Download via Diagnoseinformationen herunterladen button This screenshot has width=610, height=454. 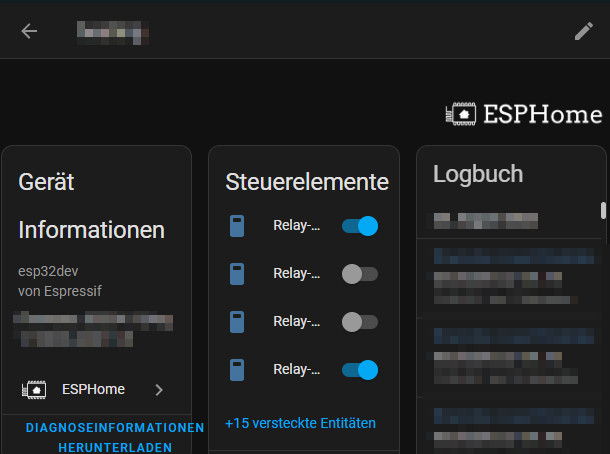[115, 437]
